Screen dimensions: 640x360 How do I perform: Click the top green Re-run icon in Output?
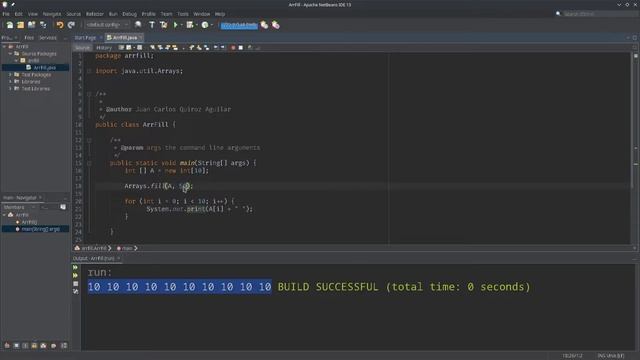[76, 267]
